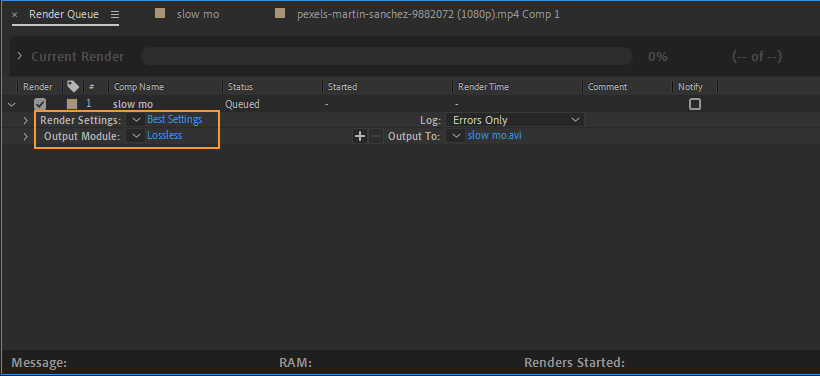
Task: Open the Render Settings preset dropdown arrow
Action: (136, 120)
